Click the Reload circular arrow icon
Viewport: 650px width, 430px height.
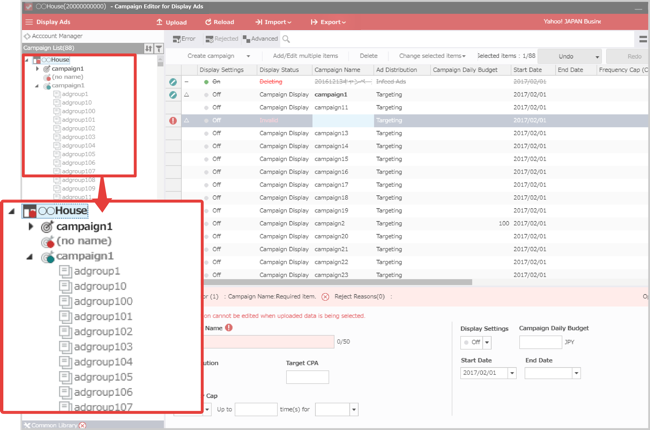208,22
